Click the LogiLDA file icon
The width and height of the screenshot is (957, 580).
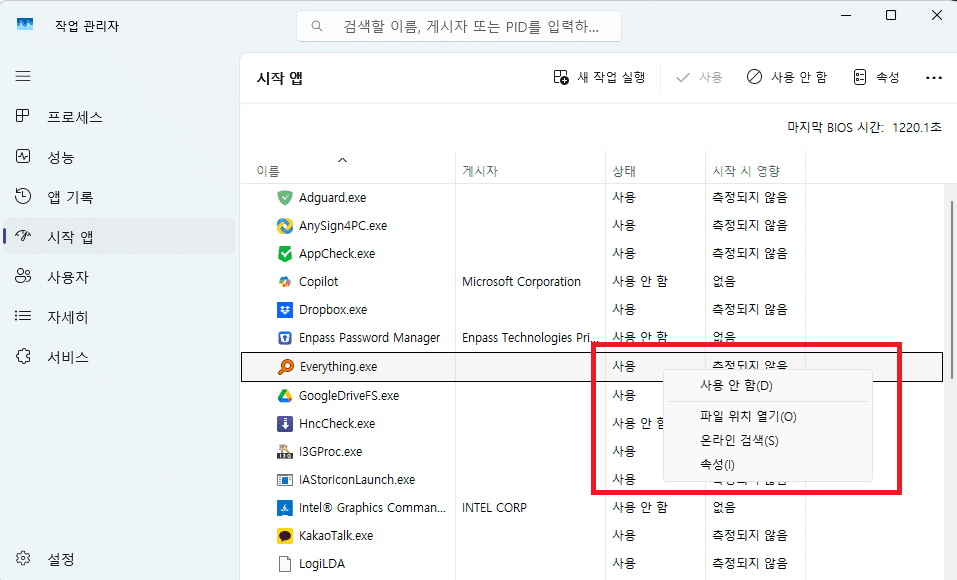pyautogui.click(x=284, y=564)
